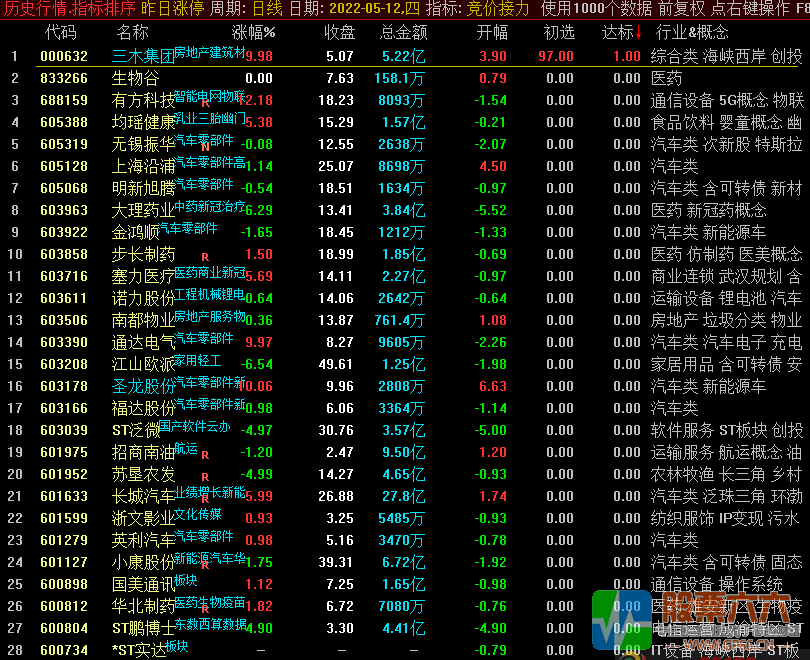Click the 福达股份 stock name
The image size is (810, 660).
tap(143, 408)
